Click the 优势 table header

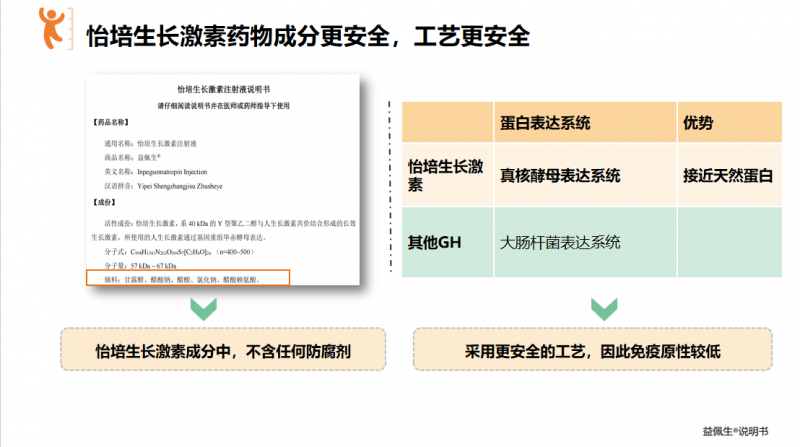pos(730,122)
